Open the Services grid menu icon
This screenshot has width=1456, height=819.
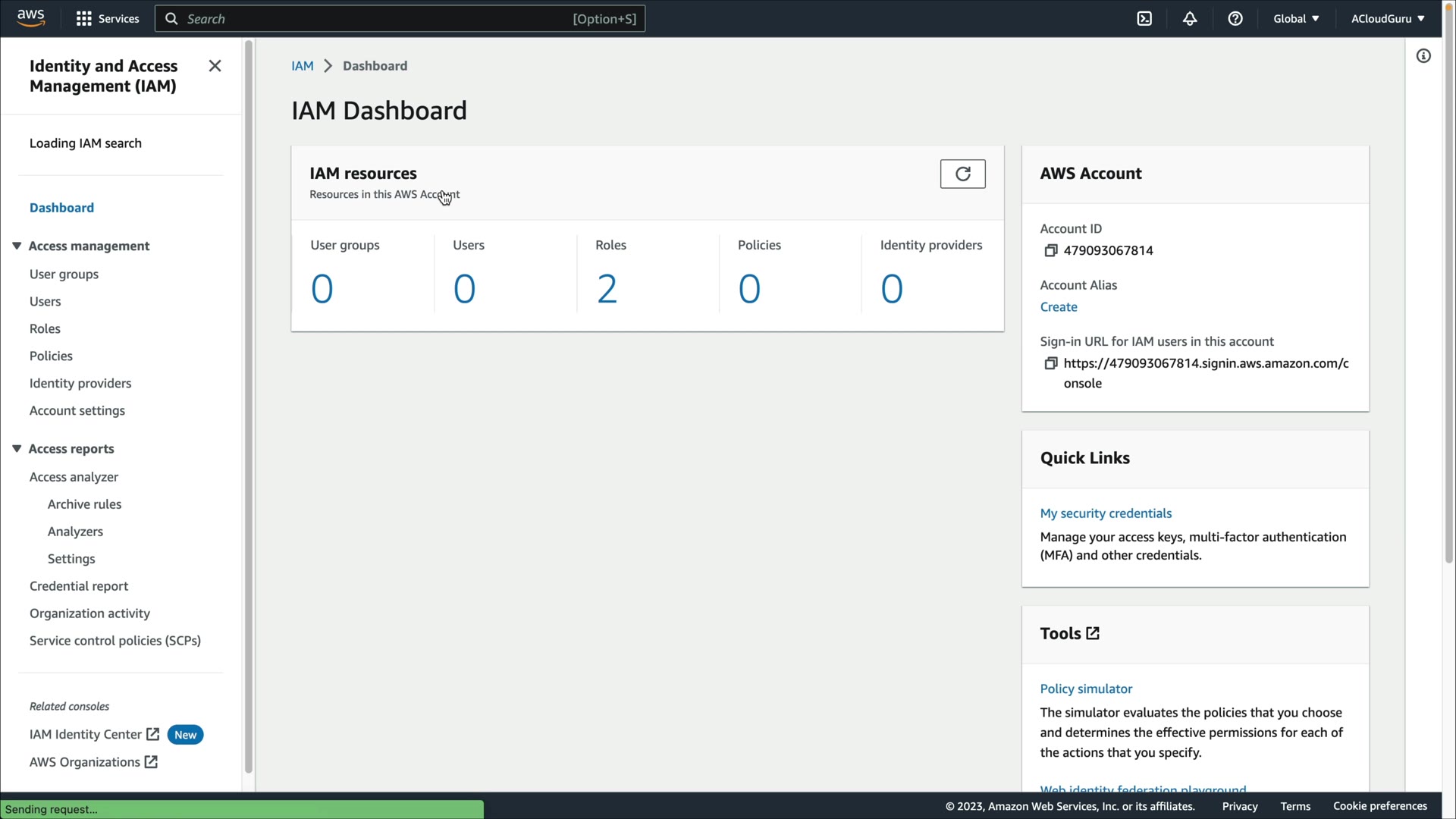click(x=84, y=19)
